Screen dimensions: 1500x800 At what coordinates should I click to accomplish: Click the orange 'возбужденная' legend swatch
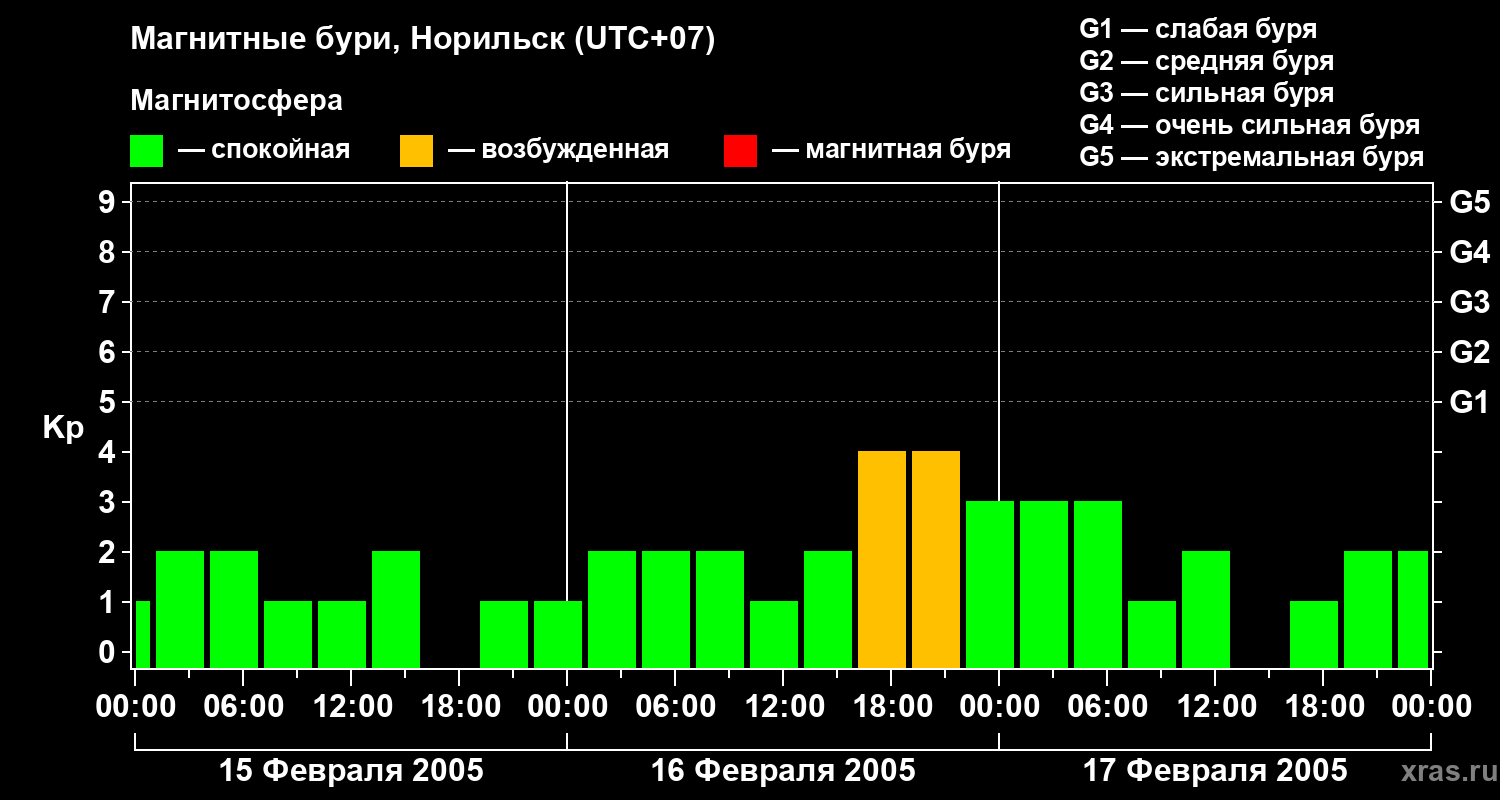pyautogui.click(x=416, y=151)
